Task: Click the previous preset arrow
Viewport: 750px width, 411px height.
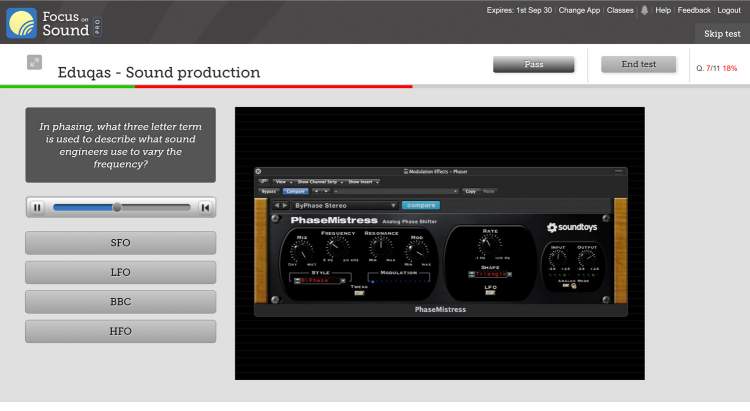Action: [276, 205]
